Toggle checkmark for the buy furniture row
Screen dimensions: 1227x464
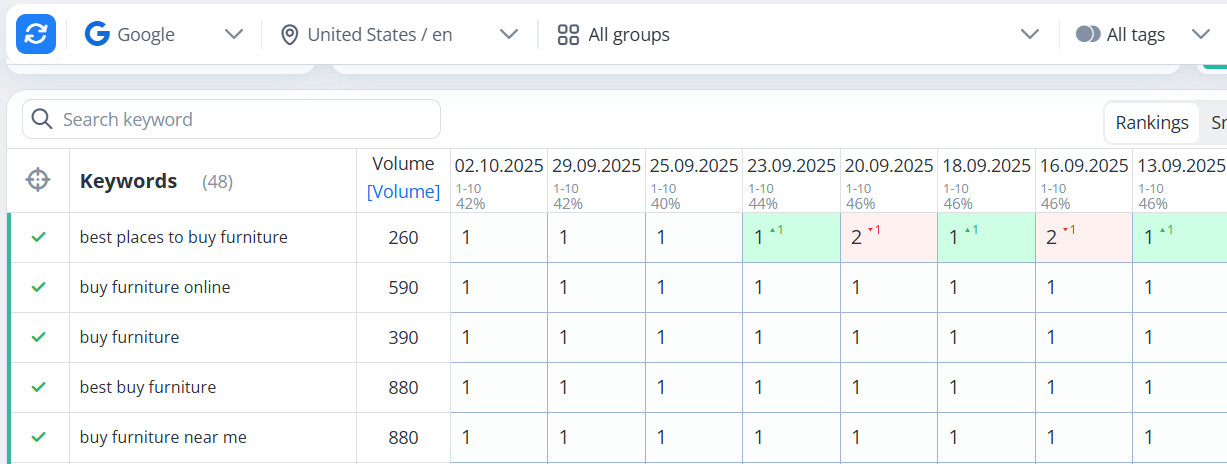point(38,337)
